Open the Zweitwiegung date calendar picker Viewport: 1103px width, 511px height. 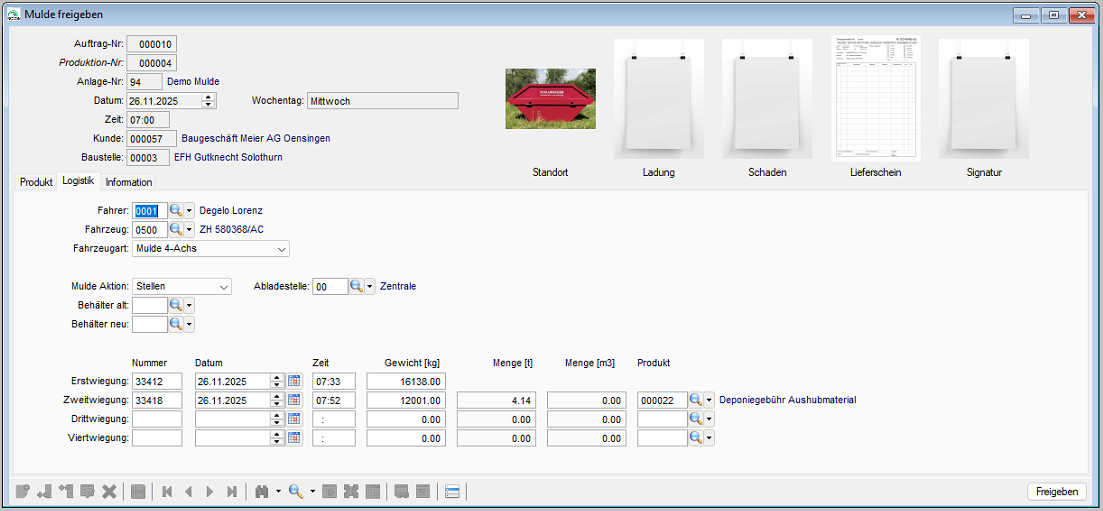294,400
